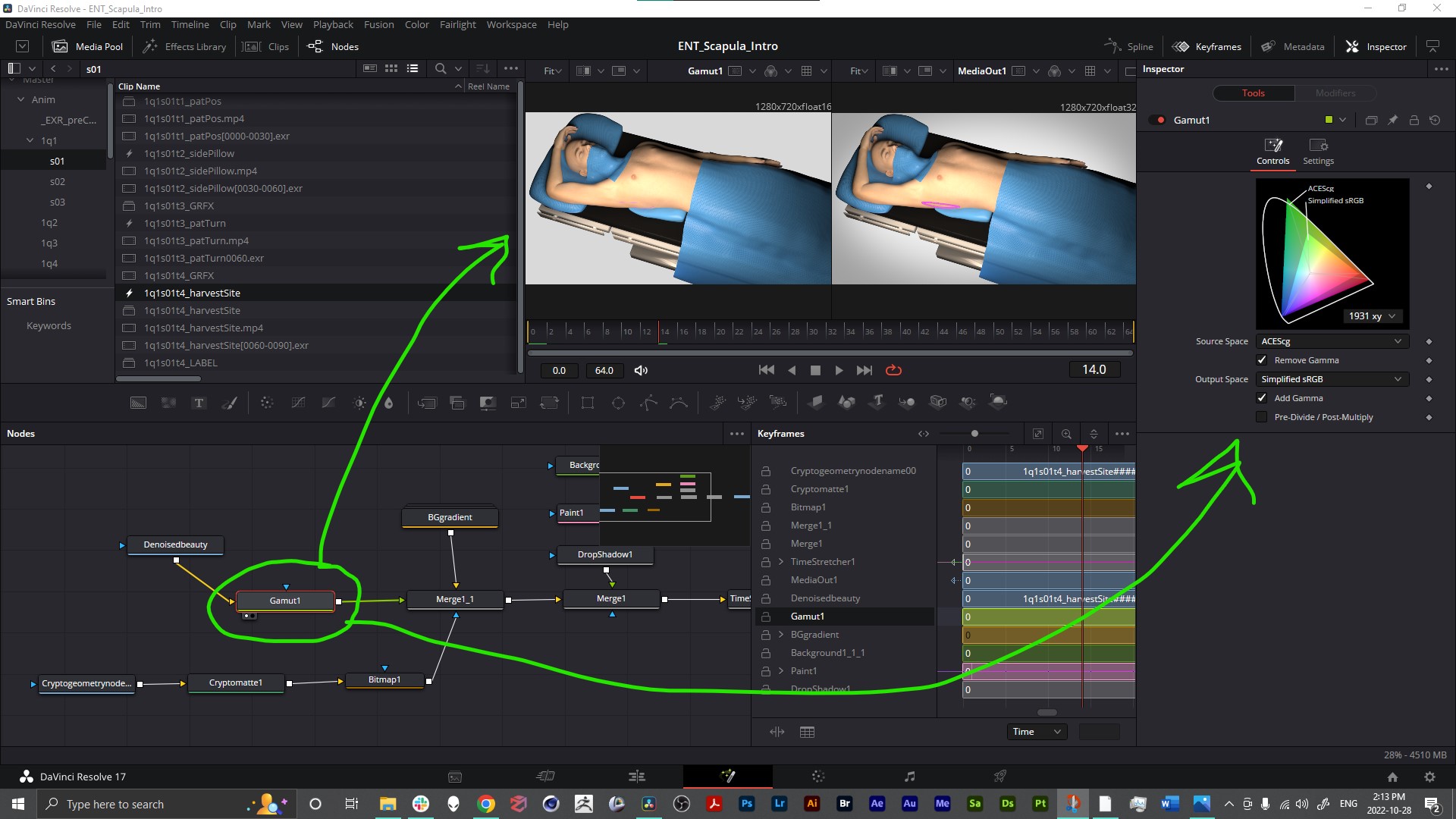Image resolution: width=1456 pixels, height=819 pixels.
Task: Add a Rectangle mask from the toolbar
Action: [588, 403]
